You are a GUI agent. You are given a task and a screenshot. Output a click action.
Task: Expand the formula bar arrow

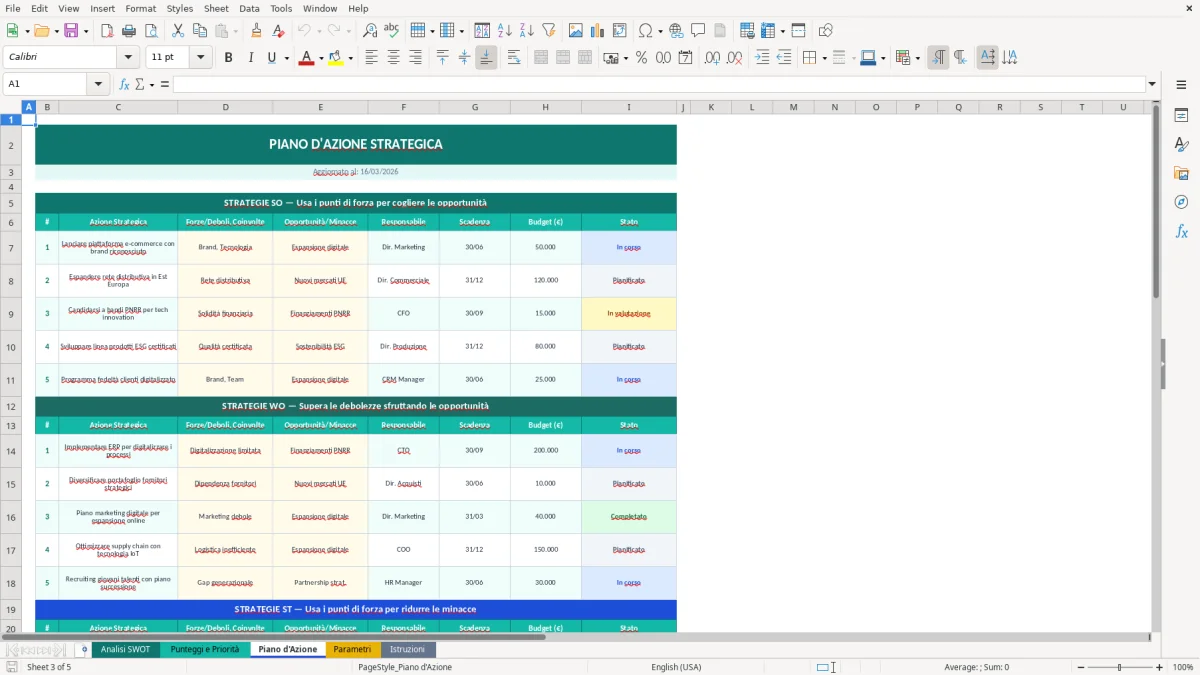[x=1152, y=84]
